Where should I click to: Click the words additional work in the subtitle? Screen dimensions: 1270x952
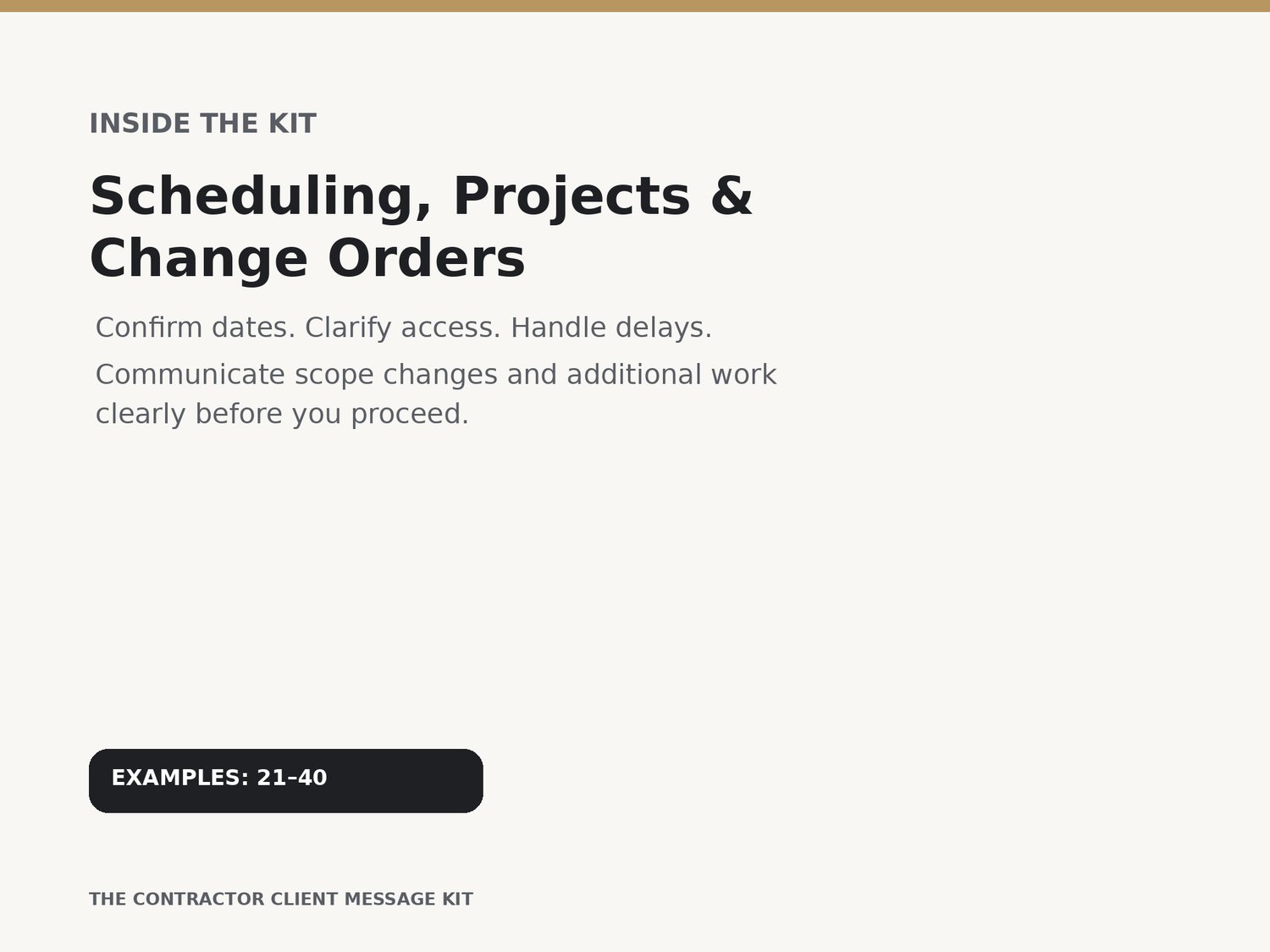click(671, 375)
